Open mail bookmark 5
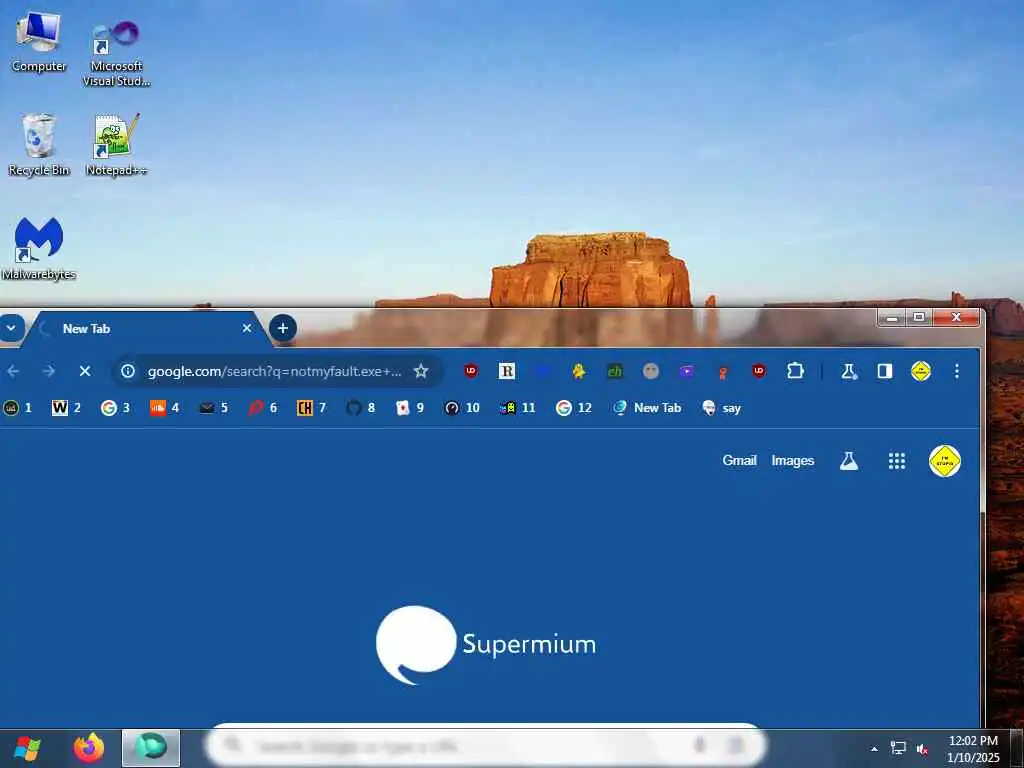This screenshot has width=1024, height=768. click(214, 408)
